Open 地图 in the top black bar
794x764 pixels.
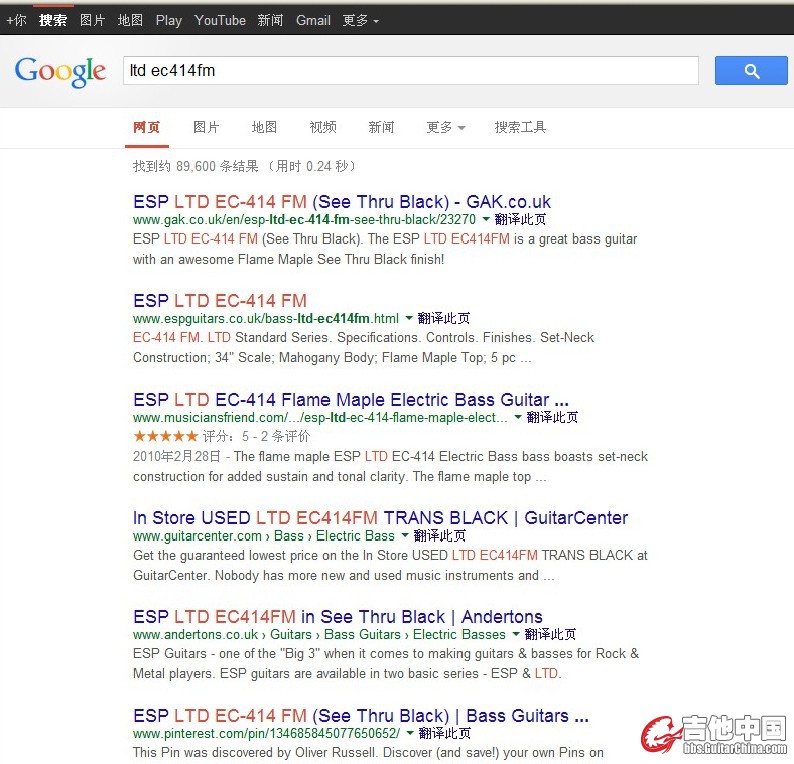(x=130, y=20)
